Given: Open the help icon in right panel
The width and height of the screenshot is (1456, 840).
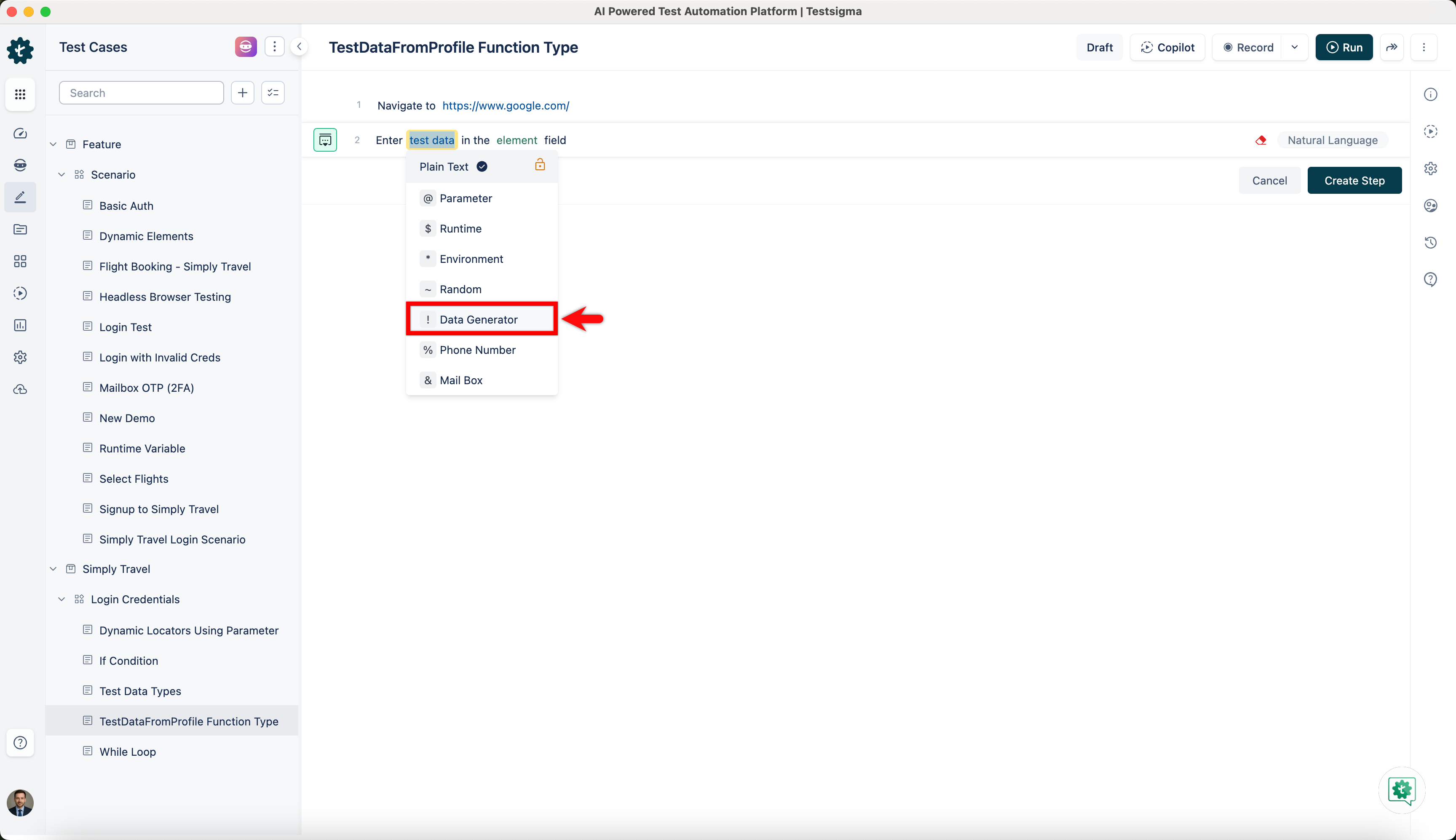Looking at the screenshot, I should 1431,279.
